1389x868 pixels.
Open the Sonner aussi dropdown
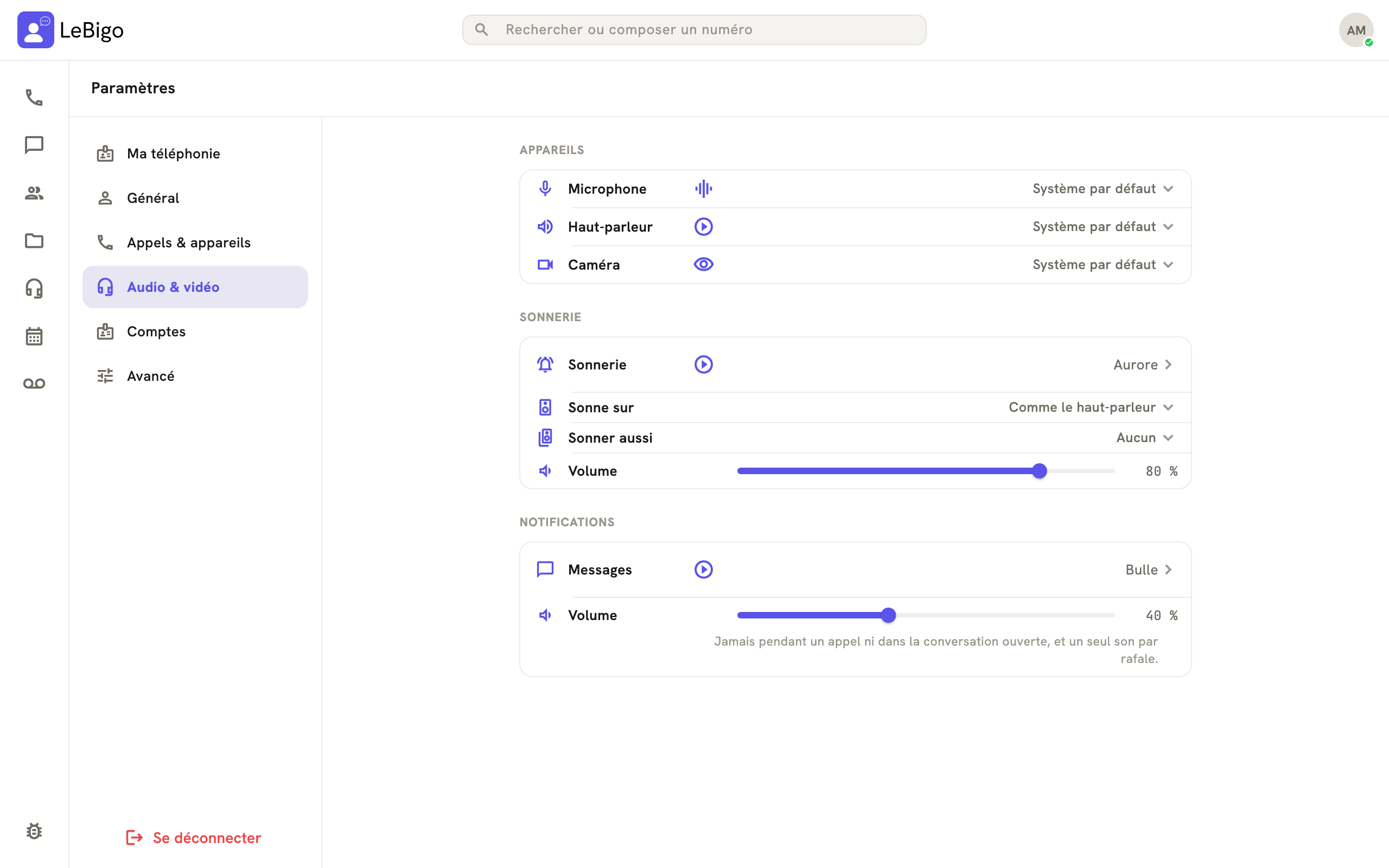(x=1144, y=438)
